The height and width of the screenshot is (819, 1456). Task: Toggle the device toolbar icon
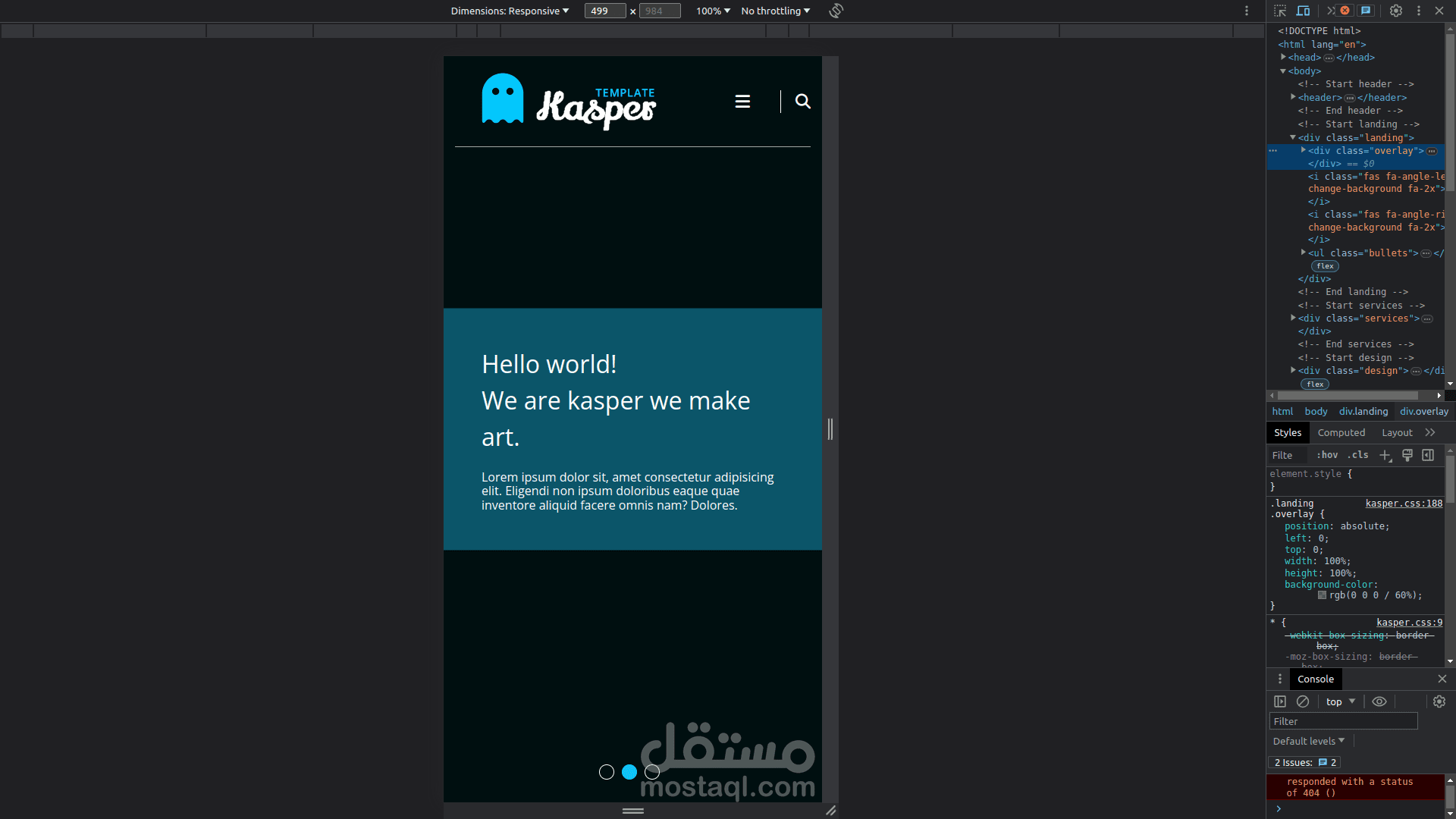(x=1304, y=11)
